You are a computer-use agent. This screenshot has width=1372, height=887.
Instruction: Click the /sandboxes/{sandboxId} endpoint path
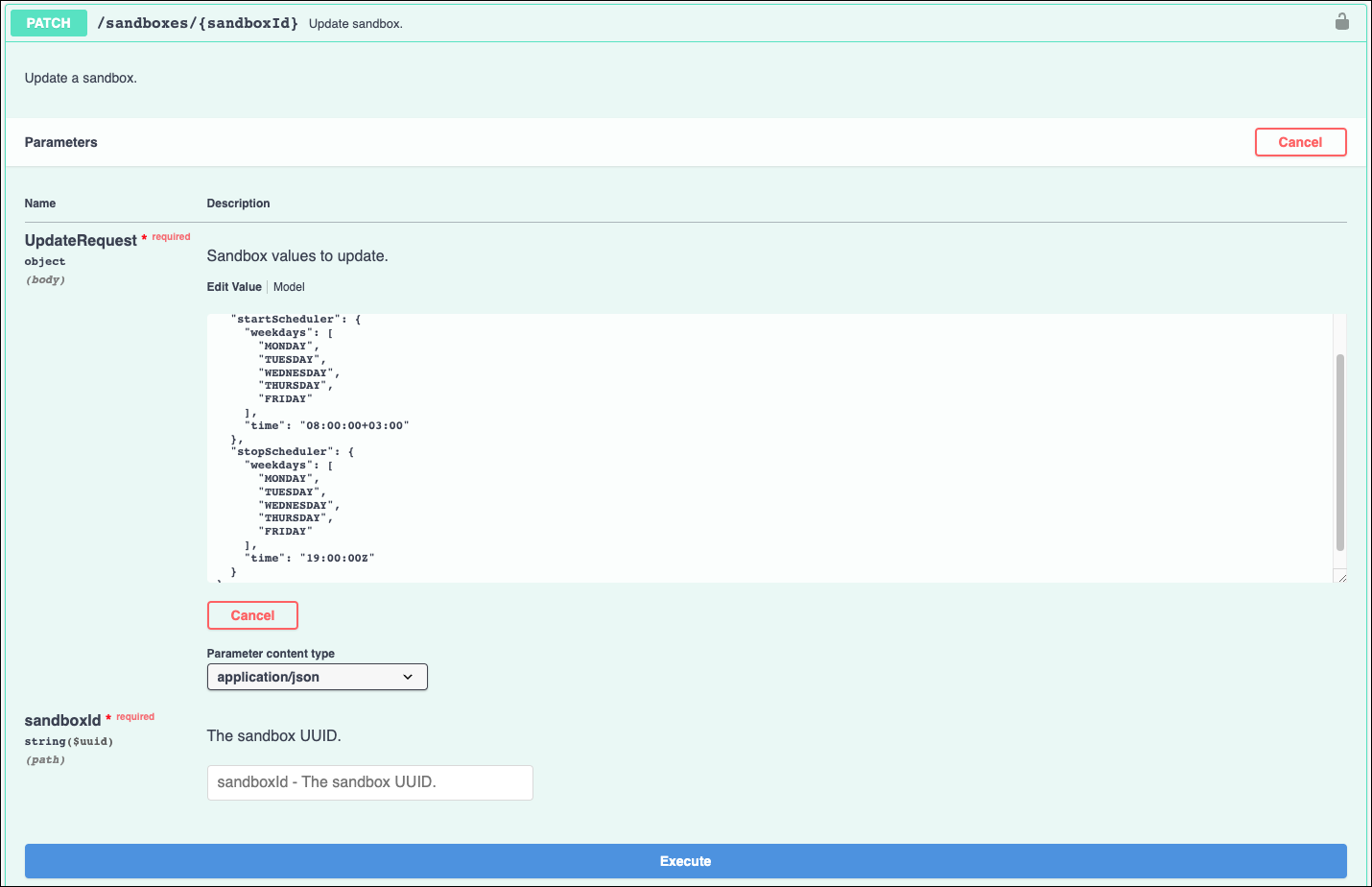[x=198, y=23]
